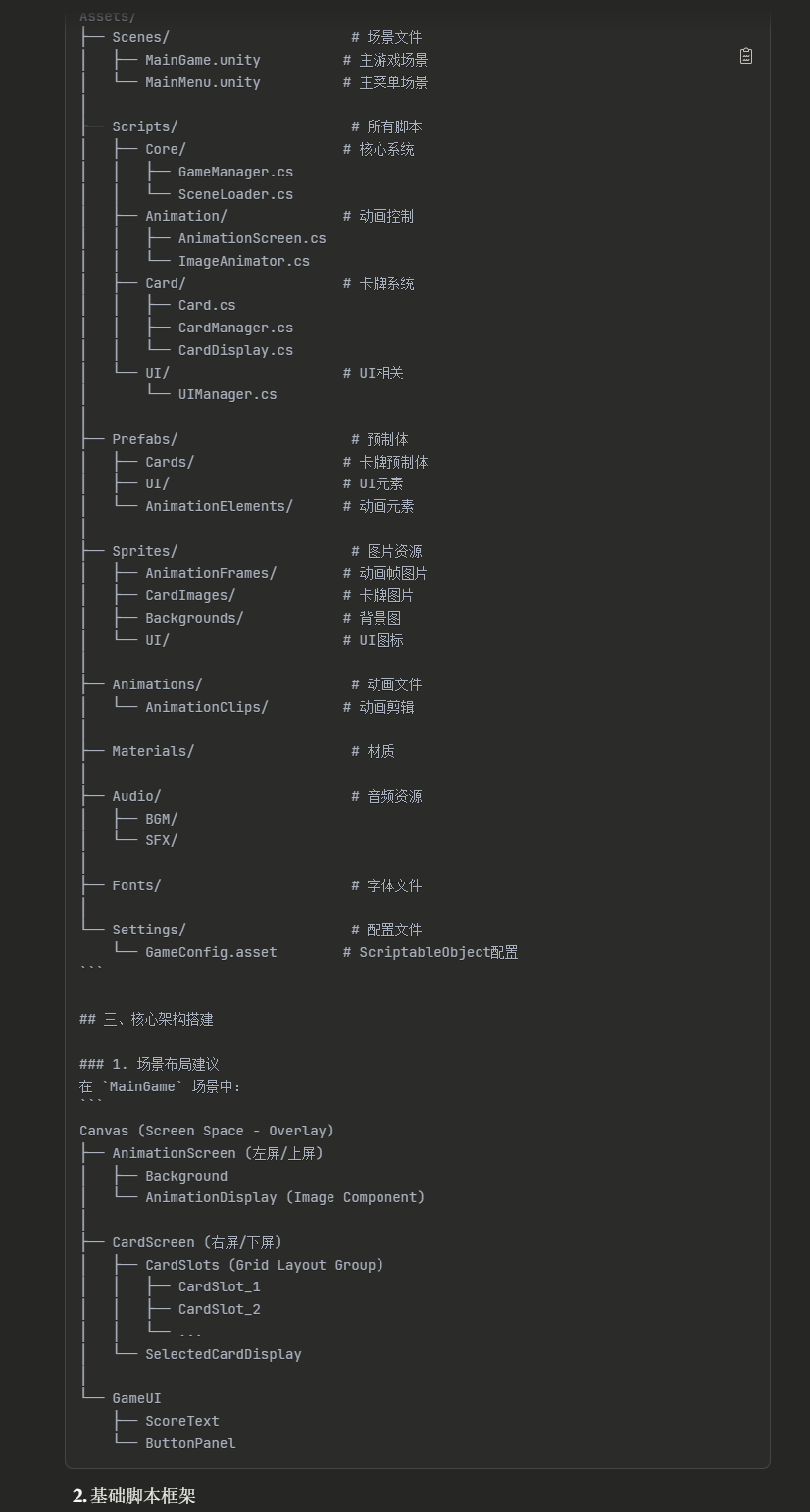Click the SceneLoader.cs entry

pos(235,194)
